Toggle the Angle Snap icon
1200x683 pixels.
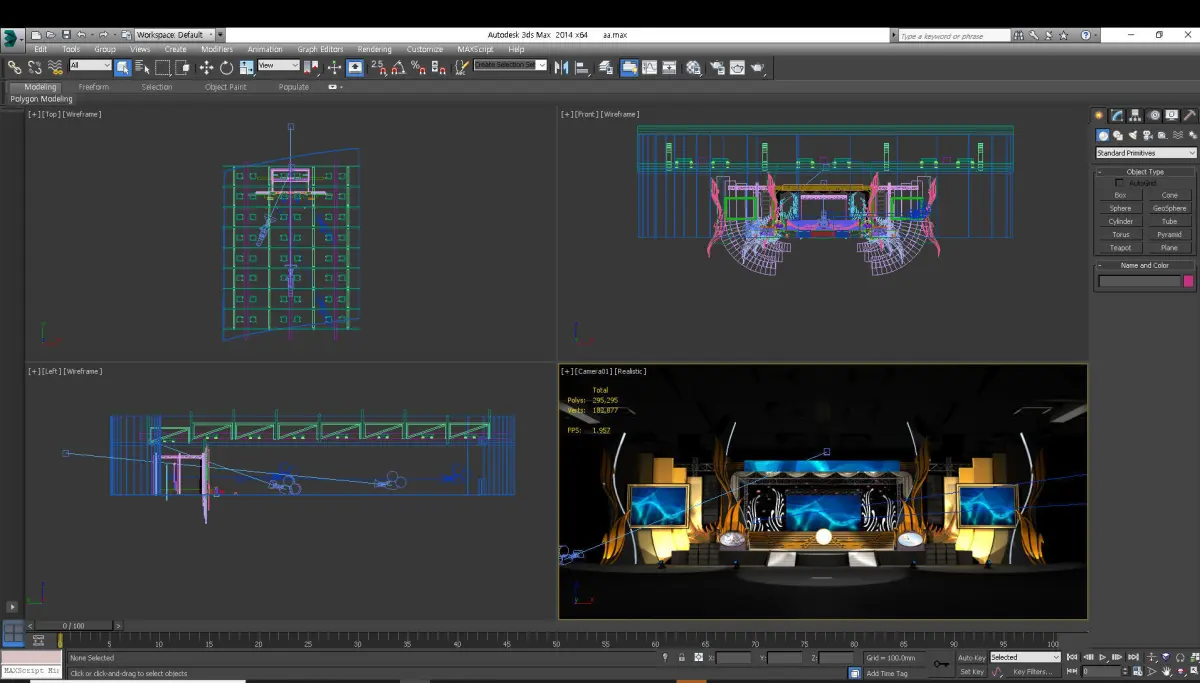point(397,68)
